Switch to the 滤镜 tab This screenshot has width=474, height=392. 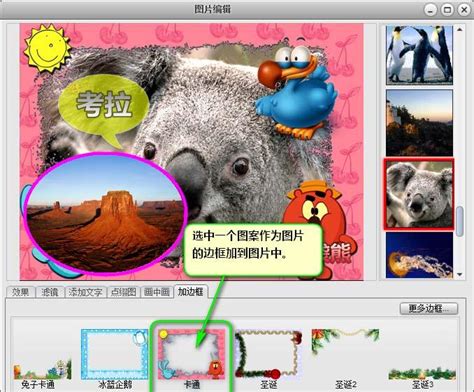click(x=49, y=292)
